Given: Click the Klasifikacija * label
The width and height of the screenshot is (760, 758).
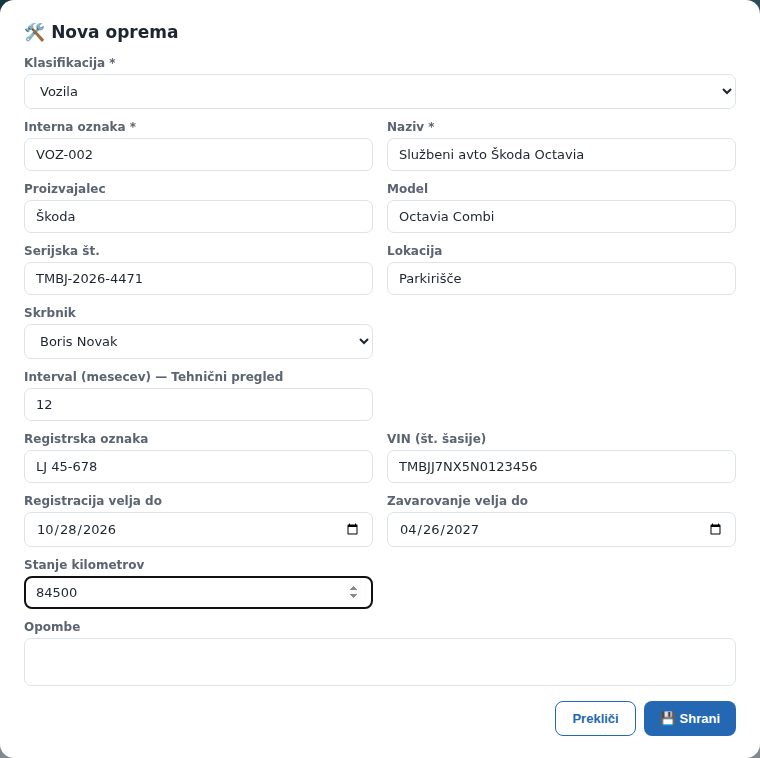Looking at the screenshot, I should tap(70, 63).
